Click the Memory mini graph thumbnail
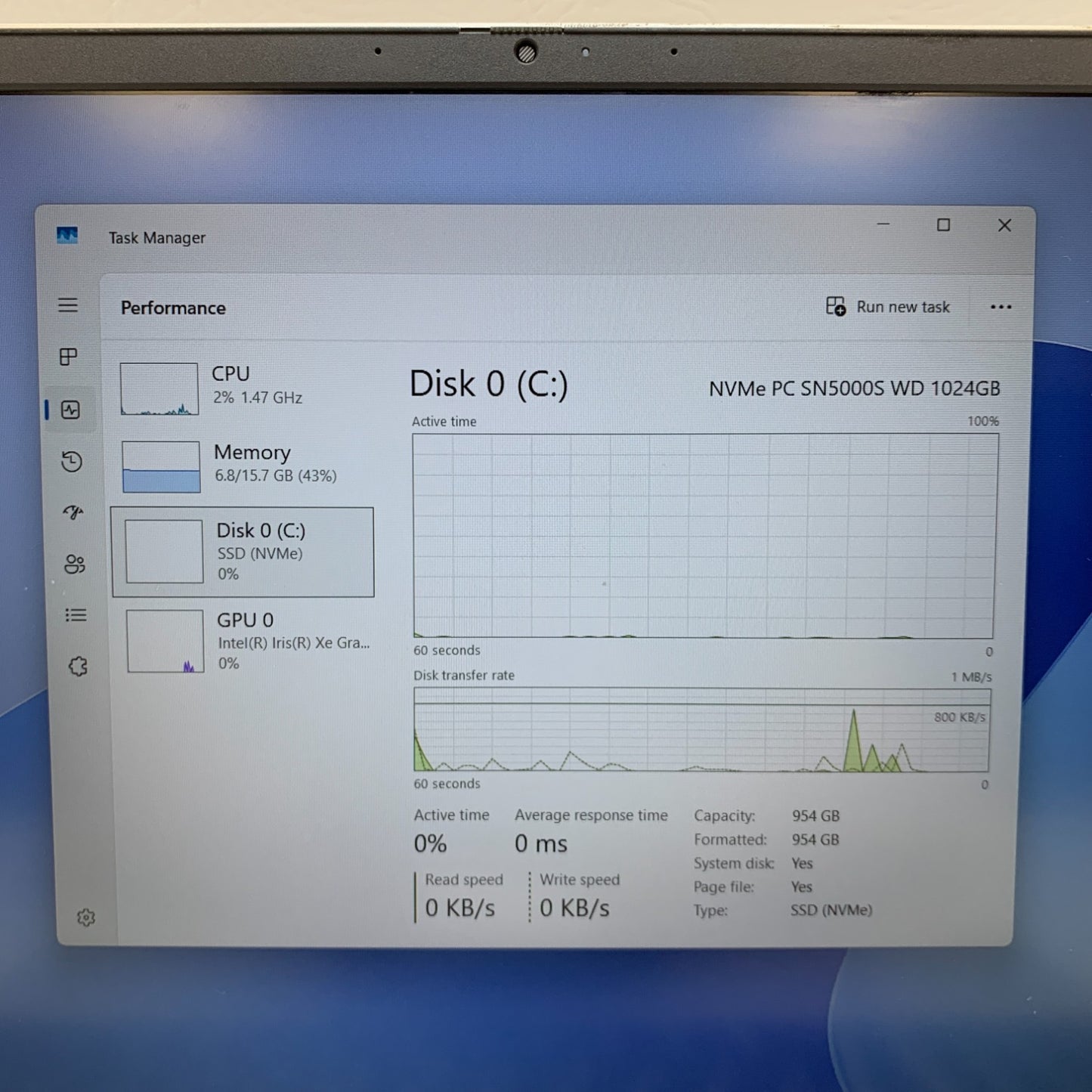 [x=161, y=467]
